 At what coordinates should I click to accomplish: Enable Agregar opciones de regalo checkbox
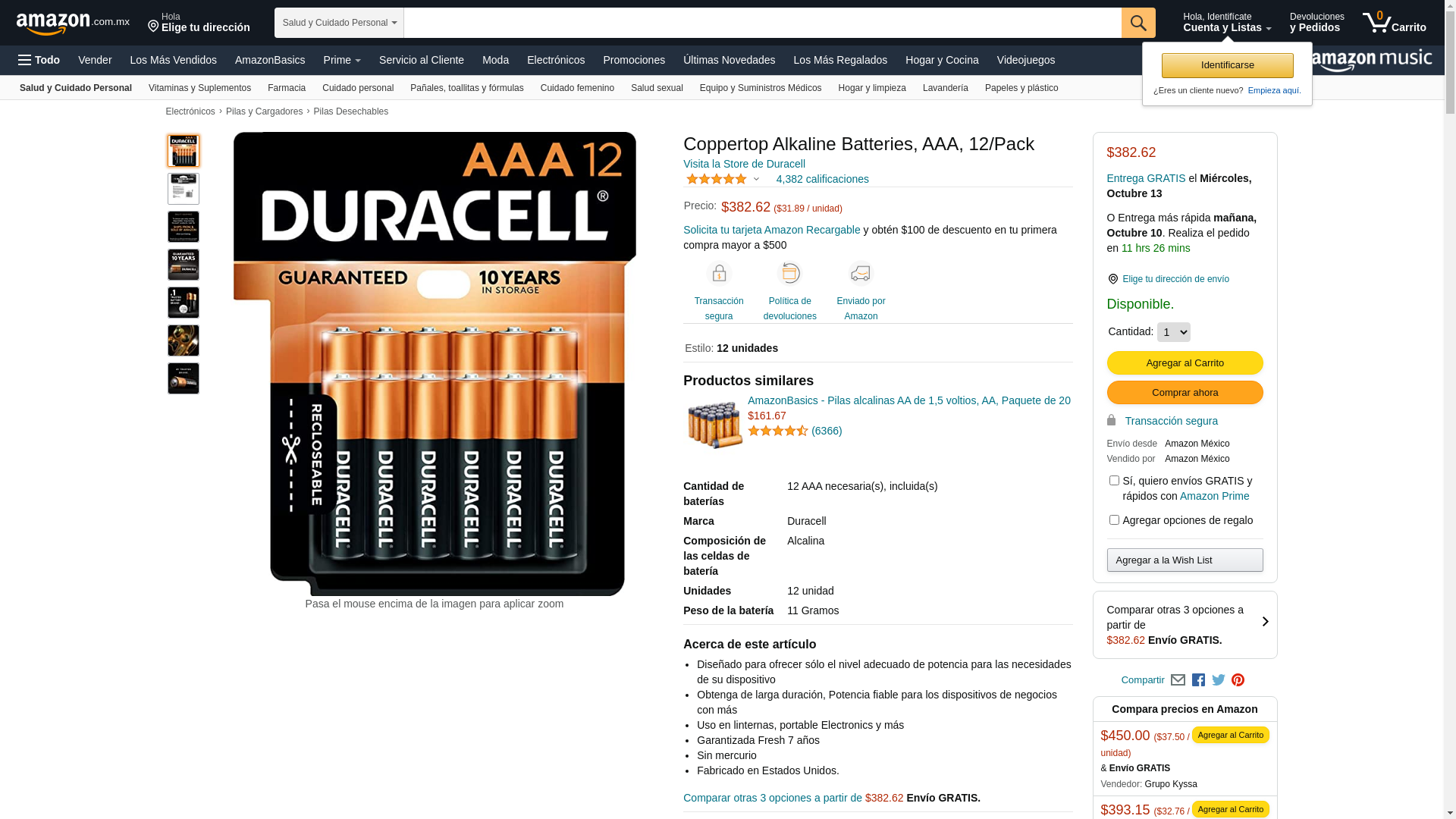pos(1113,520)
